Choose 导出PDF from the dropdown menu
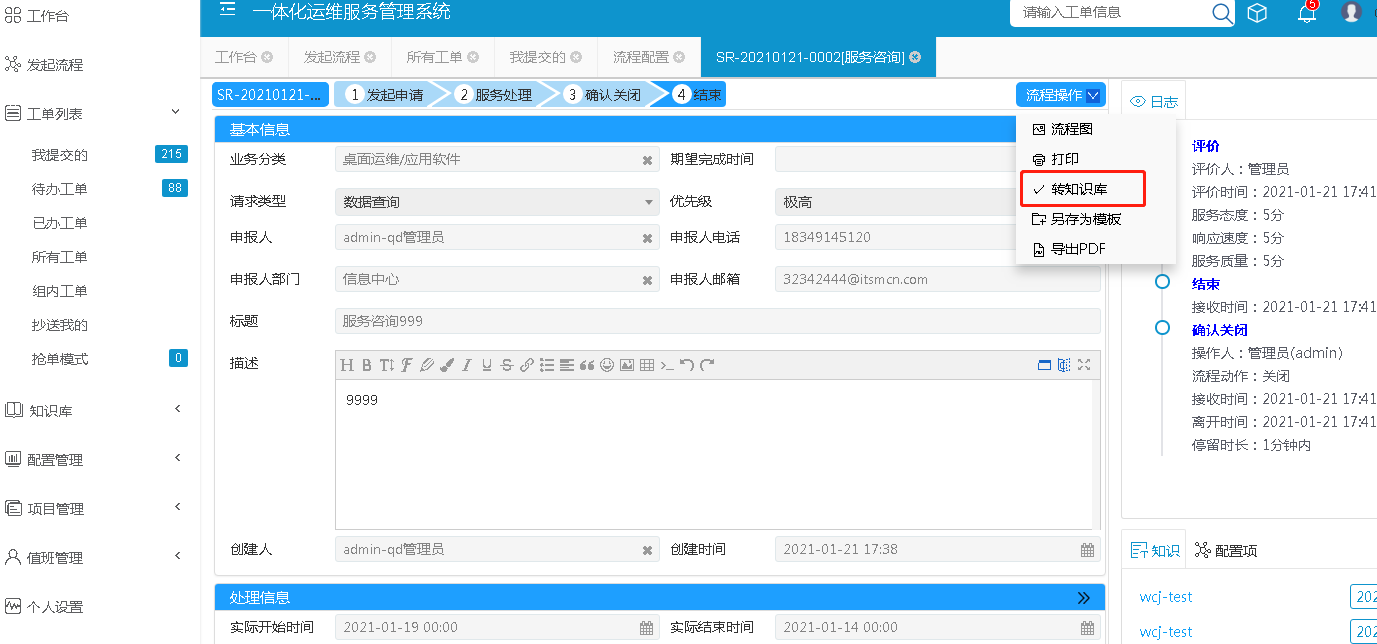Image resolution: width=1377 pixels, height=644 pixels. point(1077,249)
